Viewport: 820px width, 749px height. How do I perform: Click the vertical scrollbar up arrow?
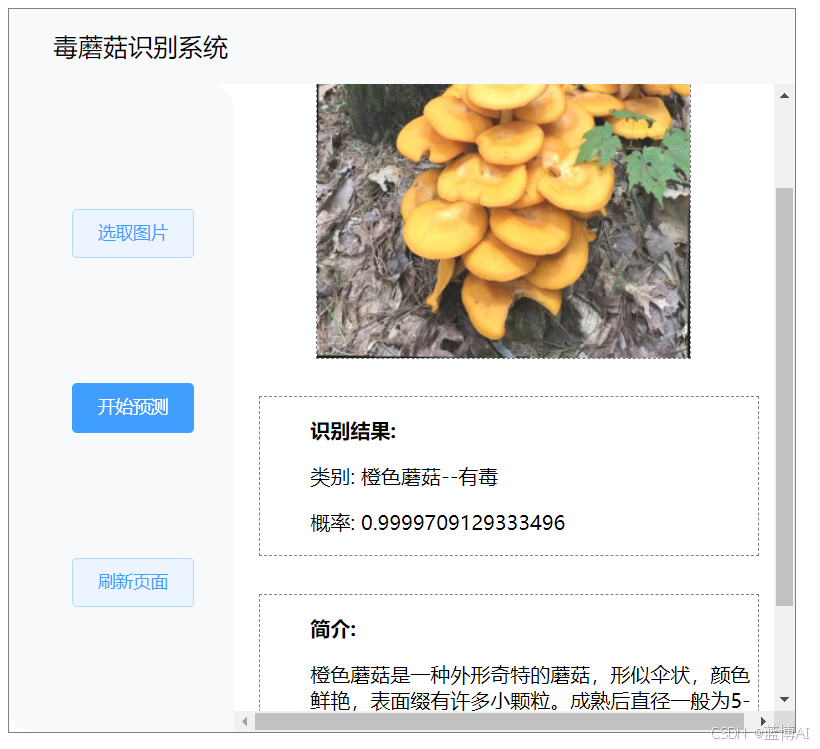[x=784, y=95]
